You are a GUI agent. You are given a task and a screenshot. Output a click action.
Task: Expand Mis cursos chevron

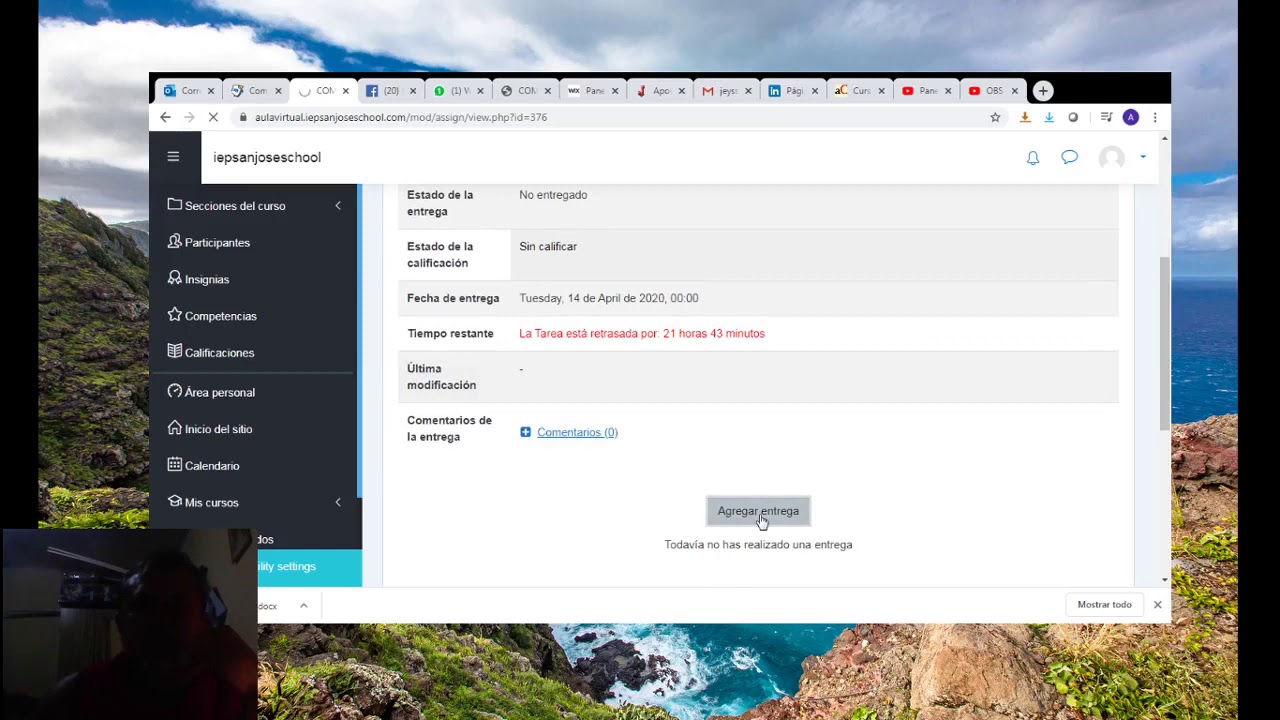[x=338, y=502]
